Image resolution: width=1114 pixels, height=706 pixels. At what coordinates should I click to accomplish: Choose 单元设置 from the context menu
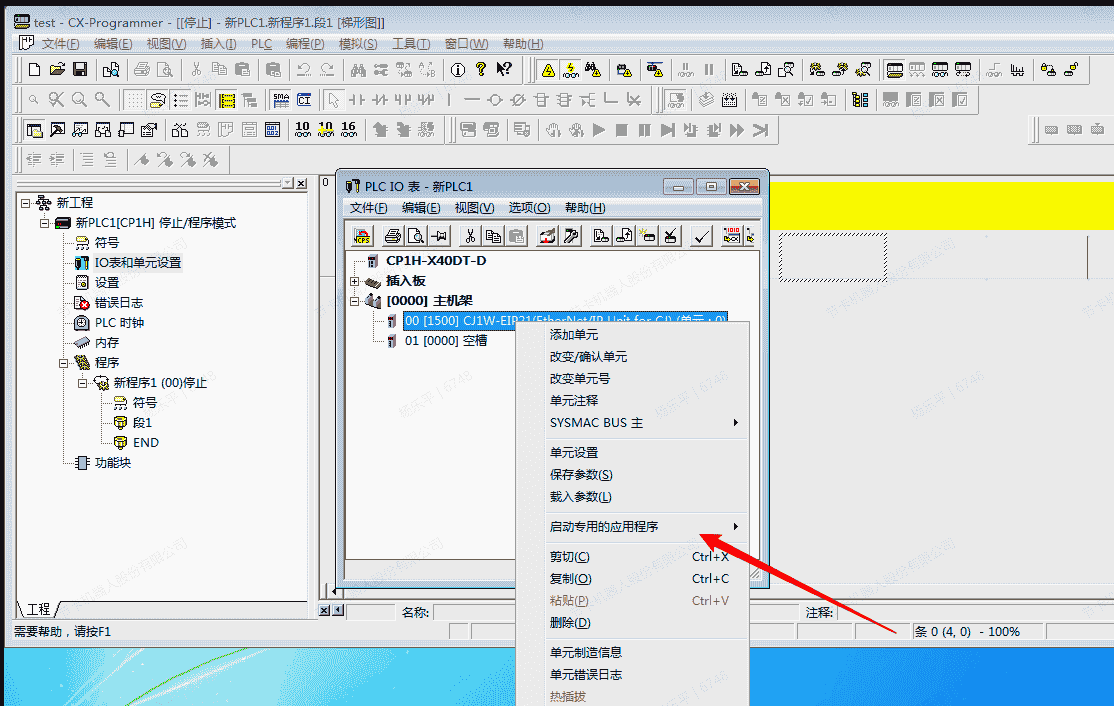574,452
